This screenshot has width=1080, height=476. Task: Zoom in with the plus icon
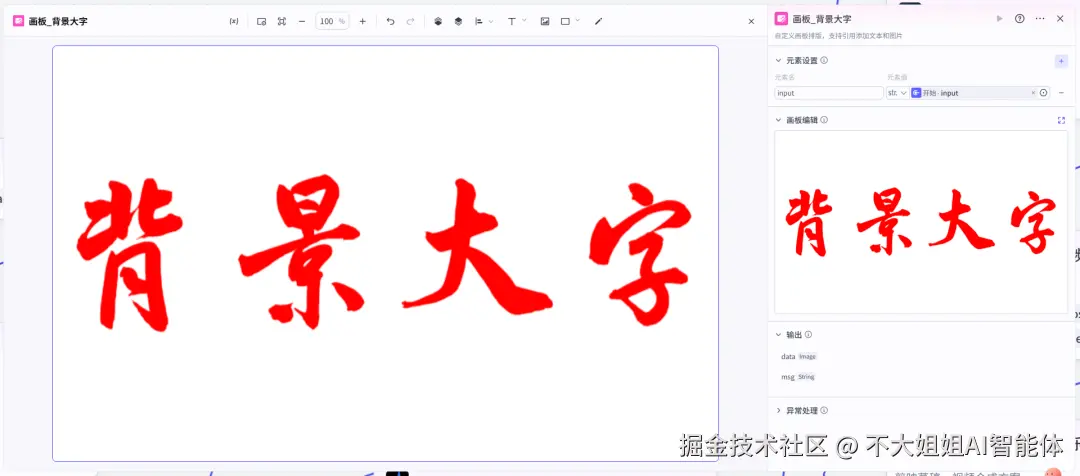(x=363, y=21)
